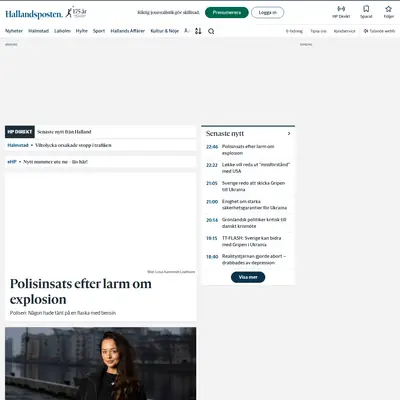
Task: Open 'Senaste nytt från Halland' link
Action: (64, 132)
